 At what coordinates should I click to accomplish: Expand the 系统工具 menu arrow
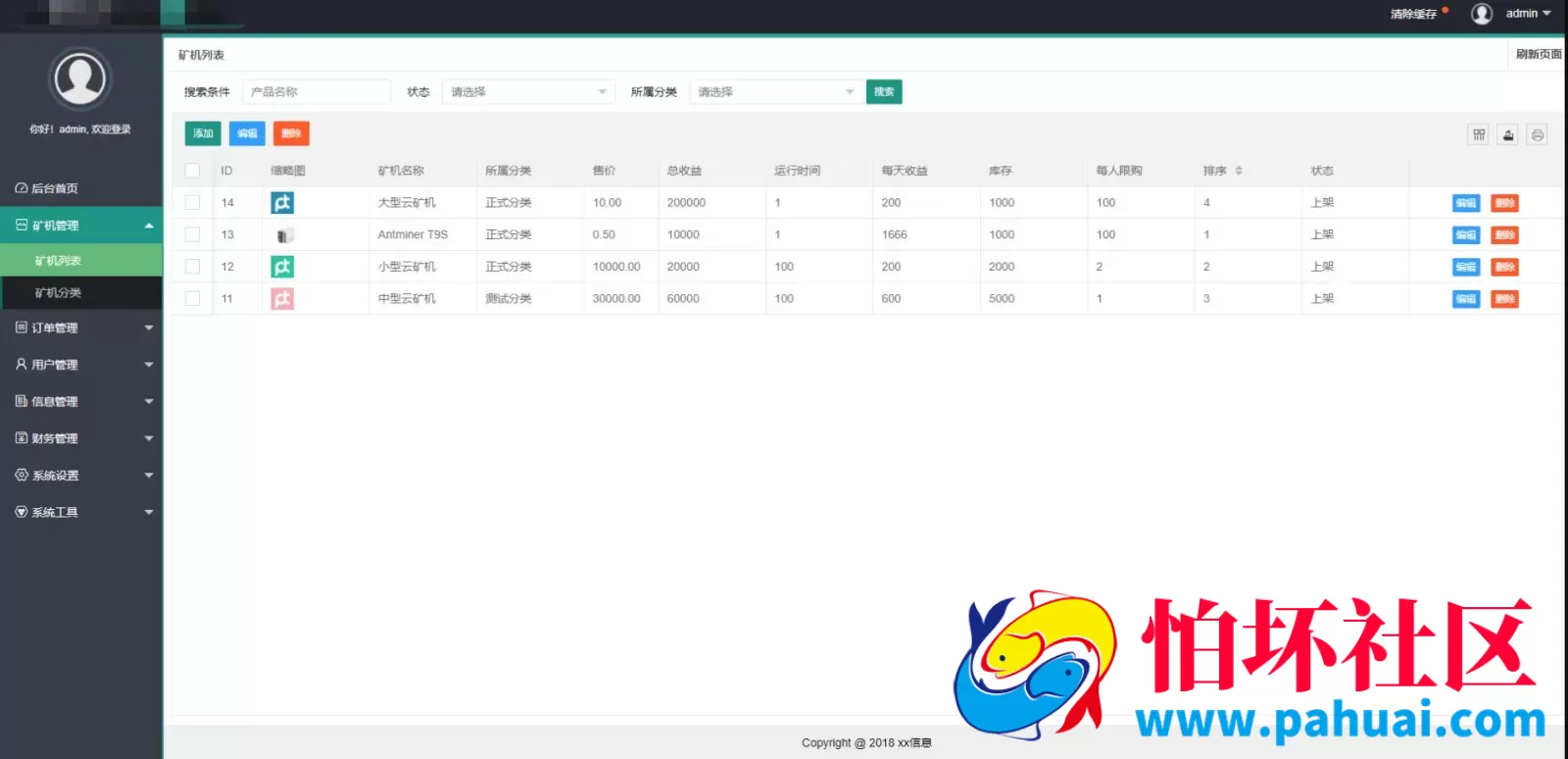point(149,512)
